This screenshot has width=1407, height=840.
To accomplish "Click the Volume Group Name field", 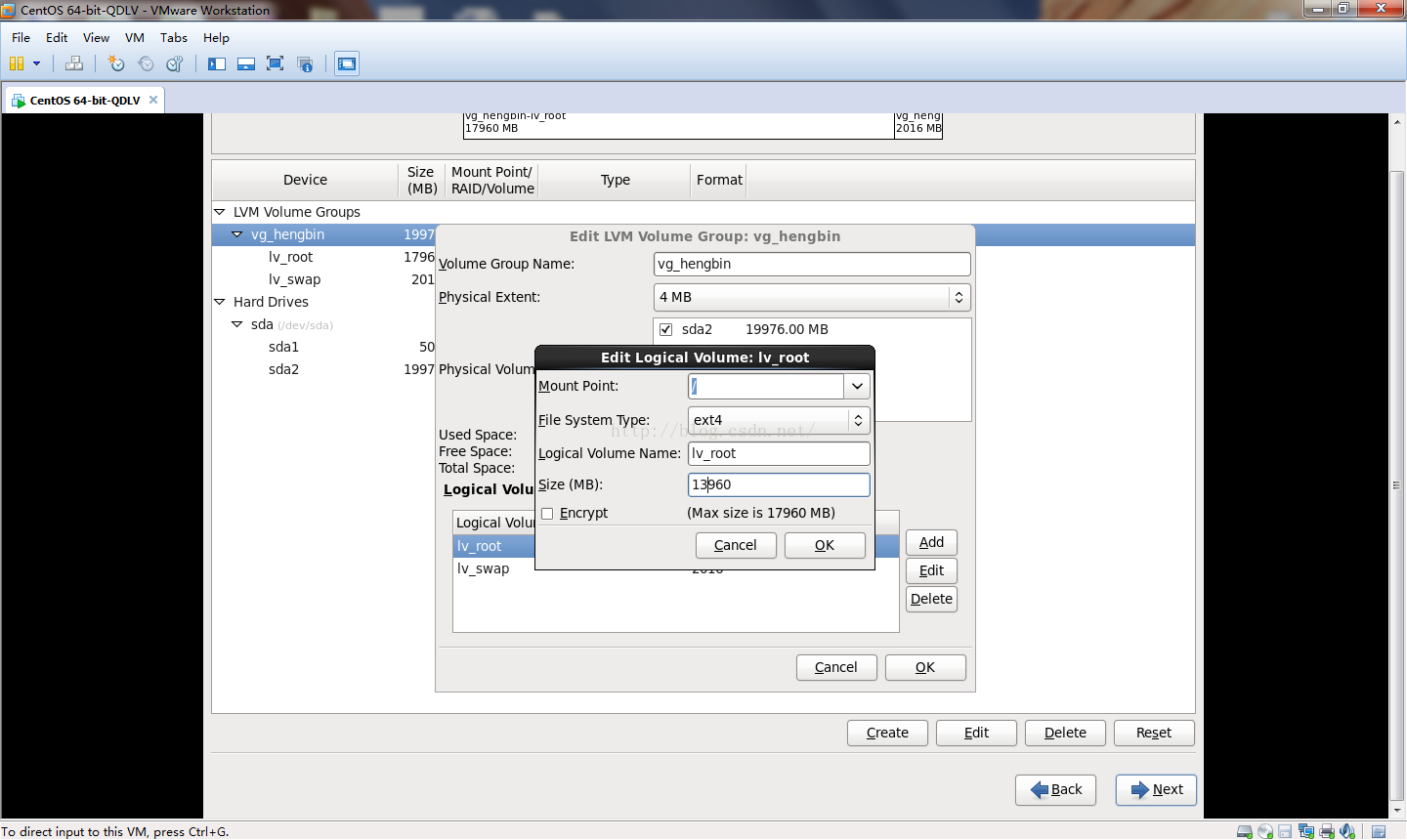I will point(812,264).
